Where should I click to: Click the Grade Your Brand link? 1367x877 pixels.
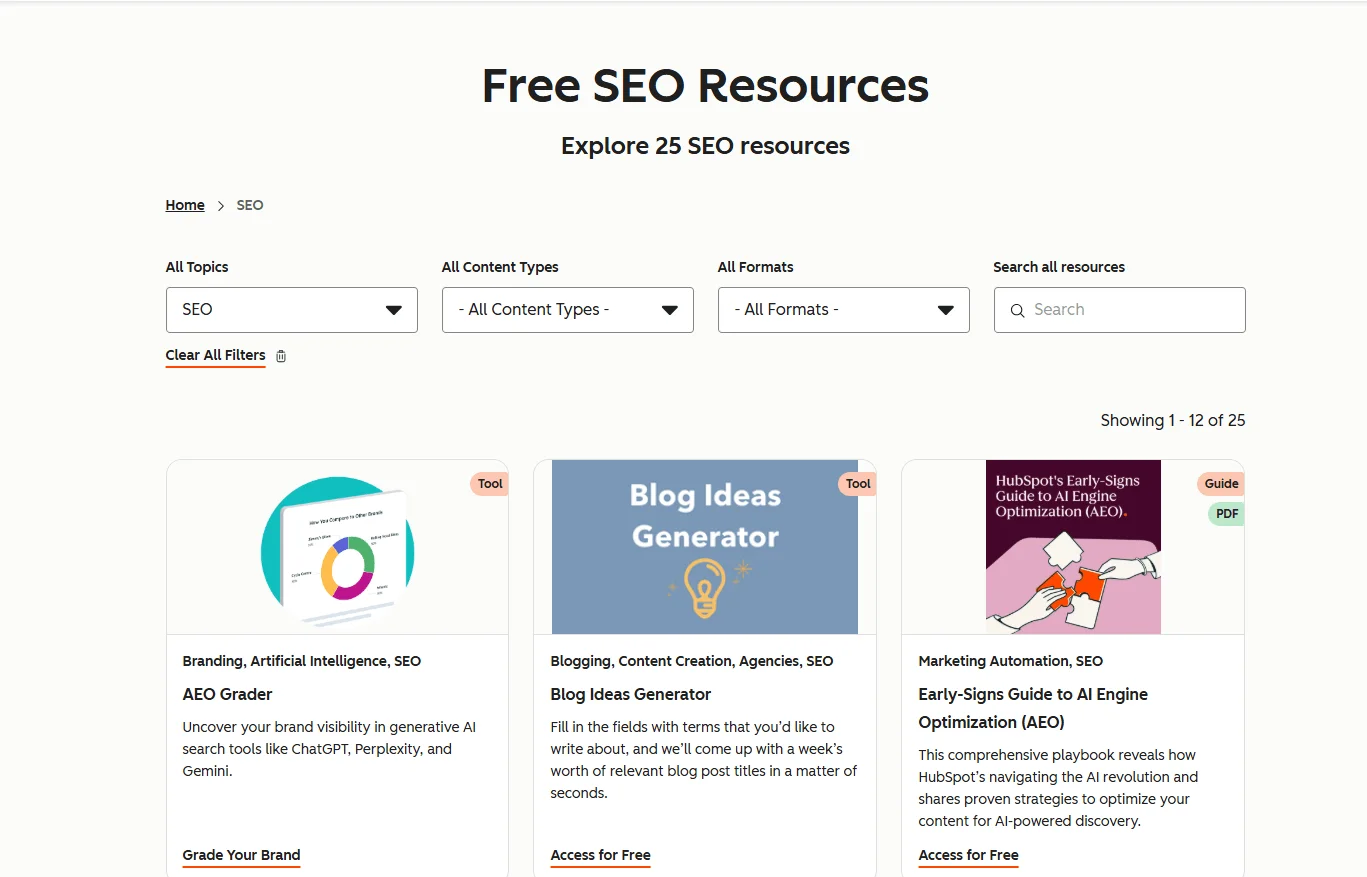tap(241, 855)
